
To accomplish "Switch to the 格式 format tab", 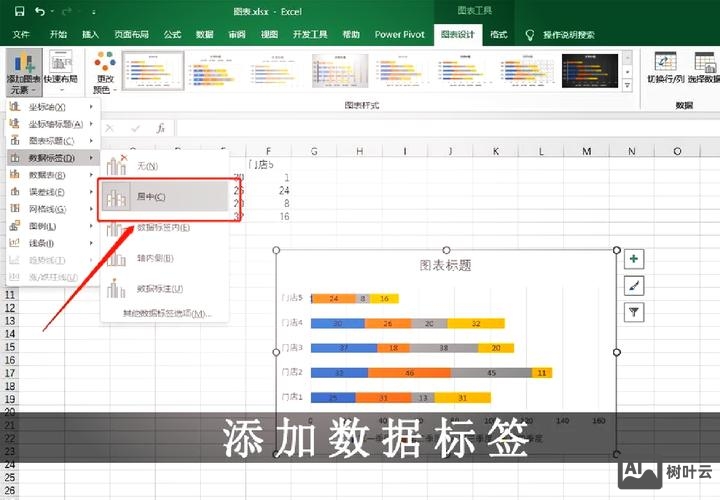I will click(x=499, y=34).
